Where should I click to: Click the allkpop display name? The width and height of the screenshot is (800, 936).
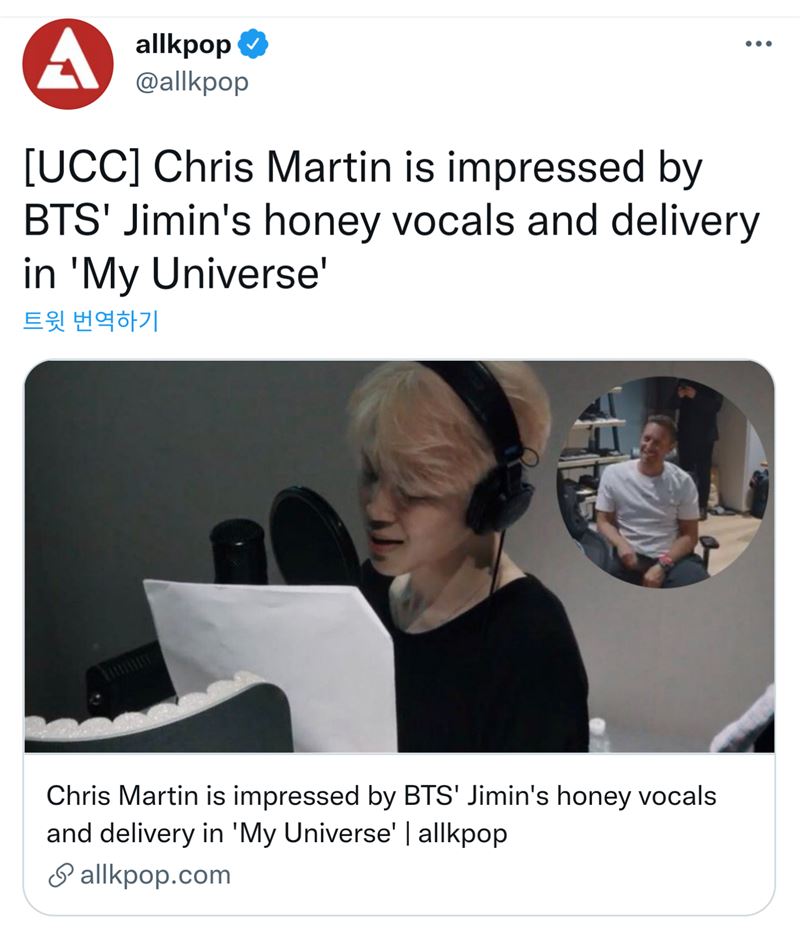[183, 45]
